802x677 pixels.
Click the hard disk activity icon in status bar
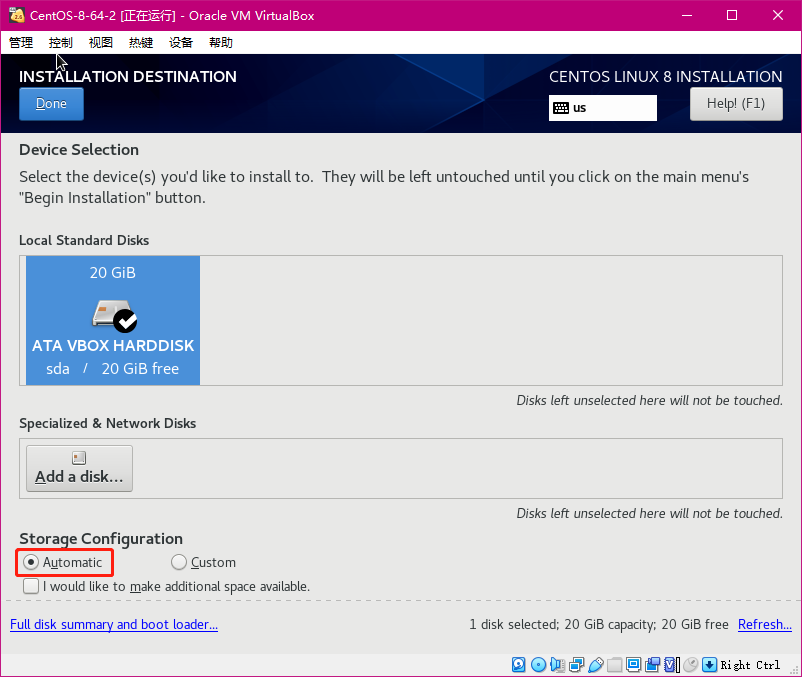pos(518,665)
